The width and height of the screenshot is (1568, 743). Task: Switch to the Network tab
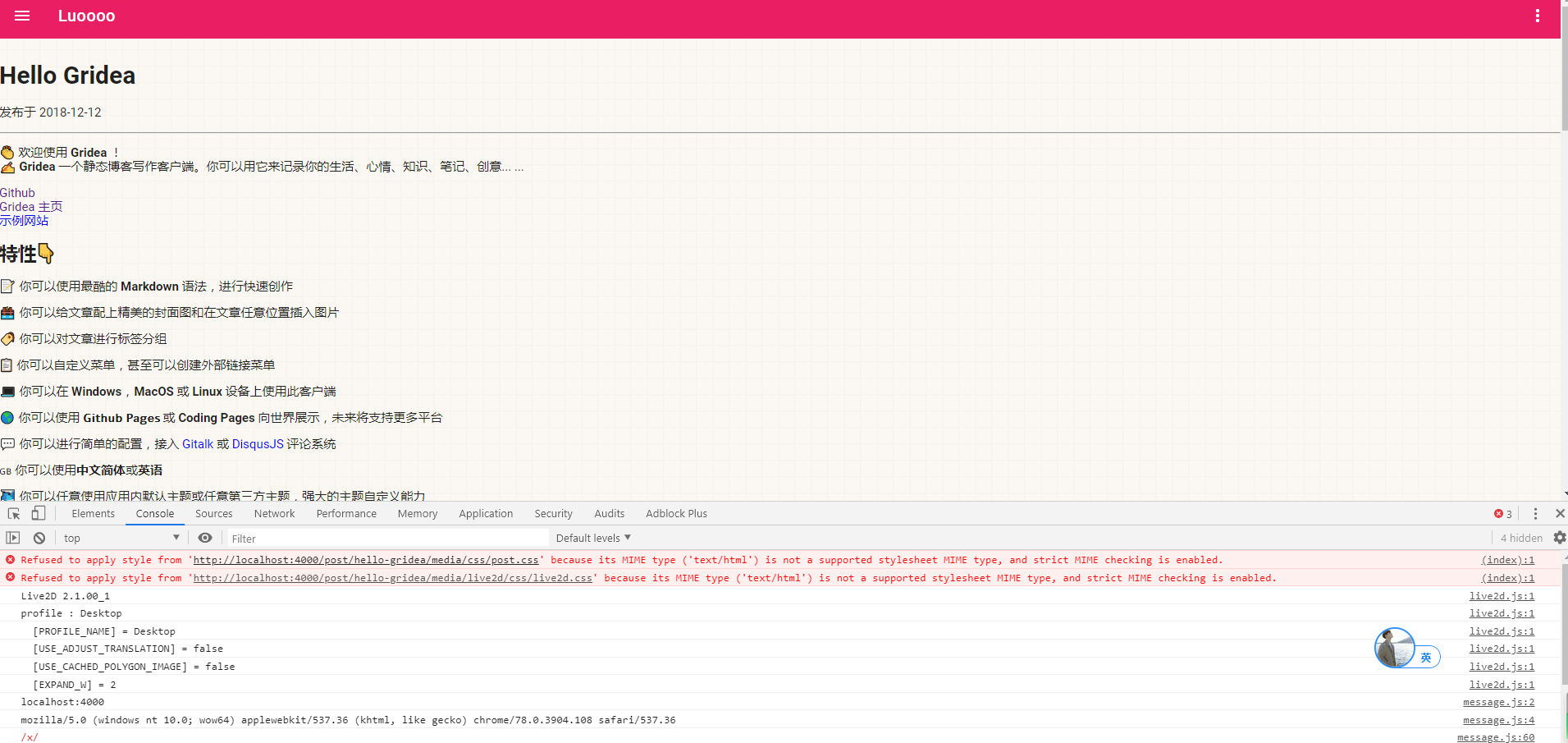coord(274,513)
